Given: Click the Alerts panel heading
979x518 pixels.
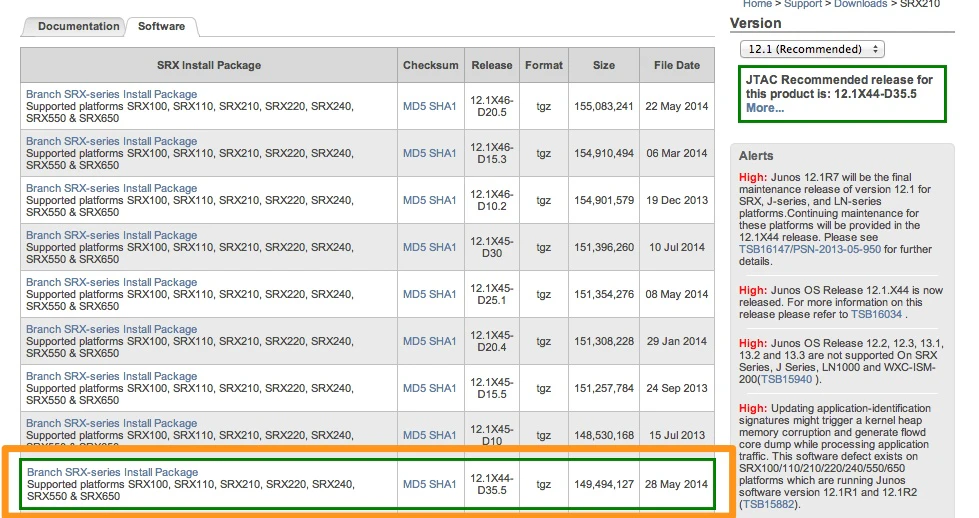Looking at the screenshot, I should [x=756, y=156].
